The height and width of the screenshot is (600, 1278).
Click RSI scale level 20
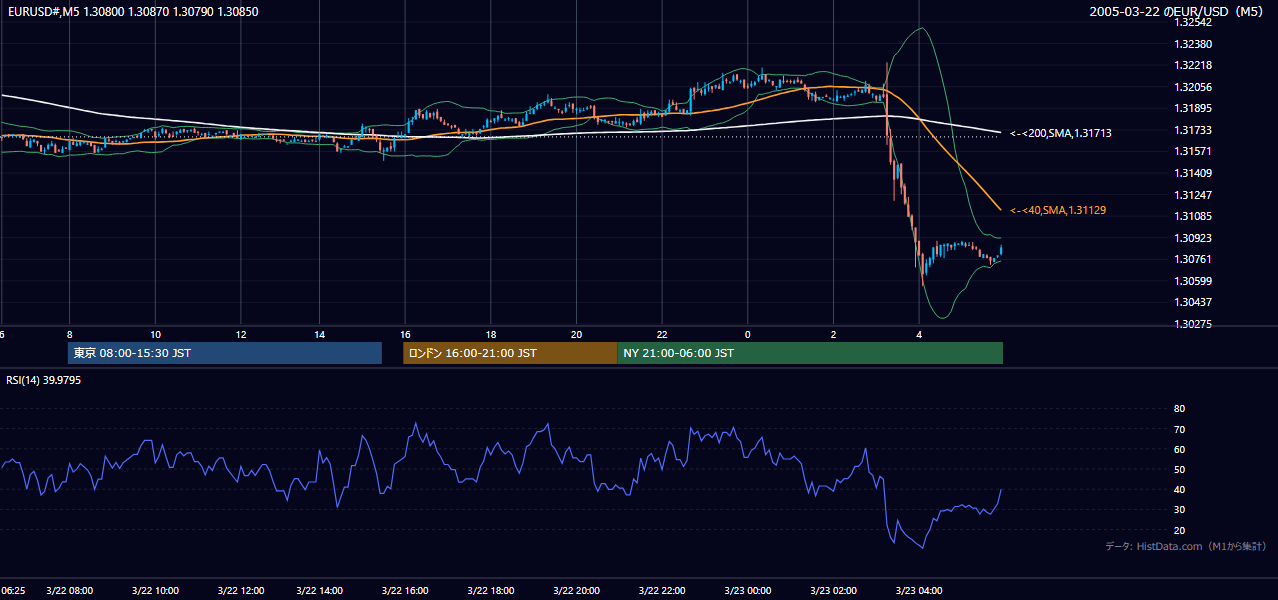click(x=1179, y=530)
